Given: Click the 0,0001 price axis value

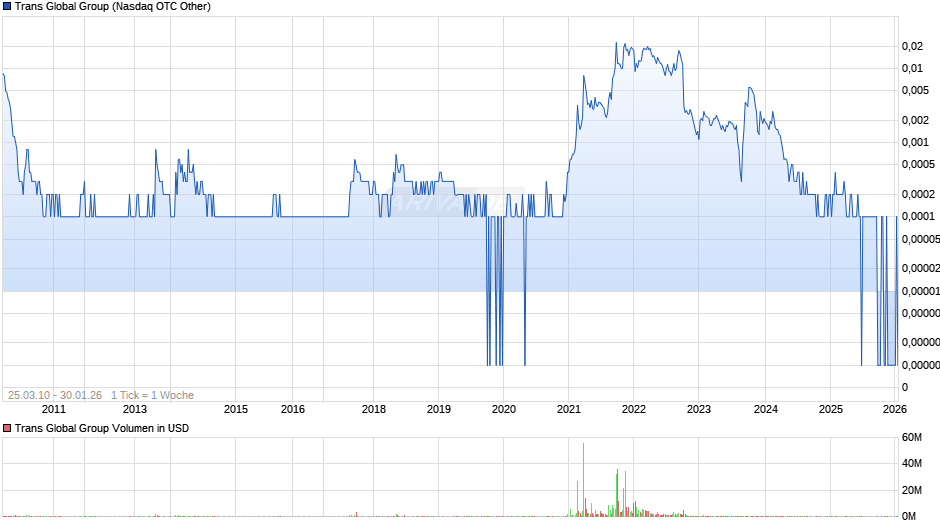Looking at the screenshot, I should click(x=918, y=216).
